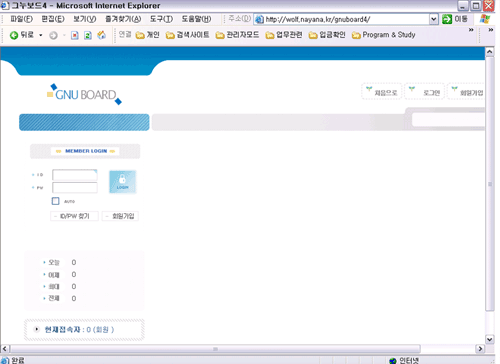Open the 즐겨찾기(A) menu

click(x=123, y=19)
